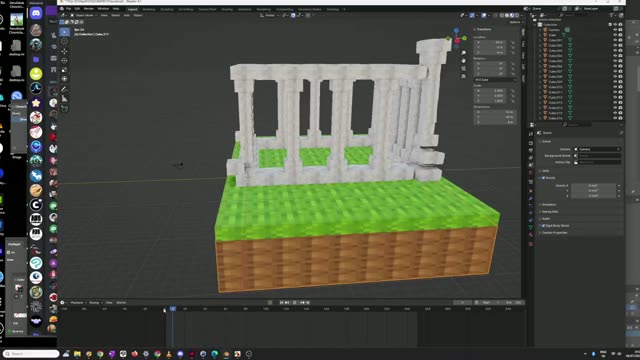Open the viewport Object menu
The height and width of the screenshot is (360, 640).
tap(138, 15)
